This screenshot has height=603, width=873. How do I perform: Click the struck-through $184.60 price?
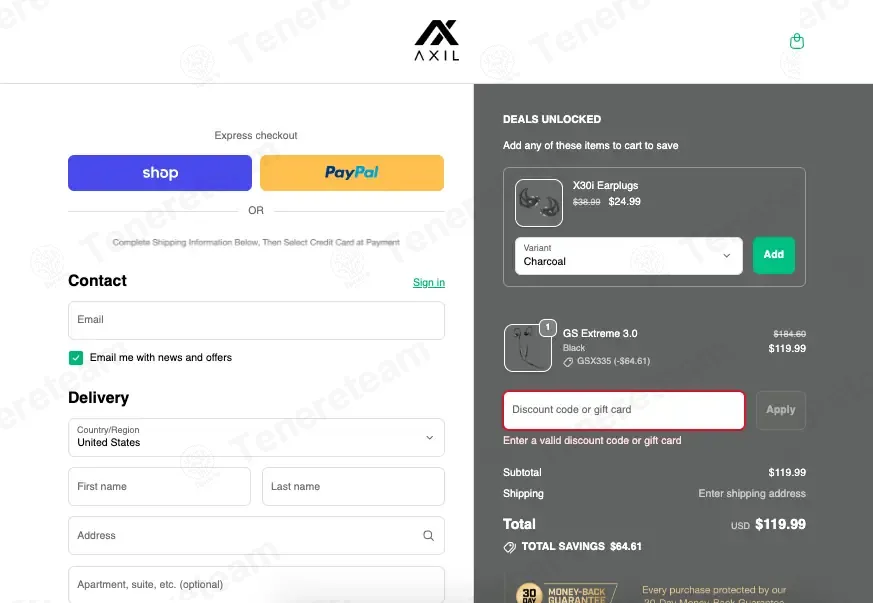[789, 334]
